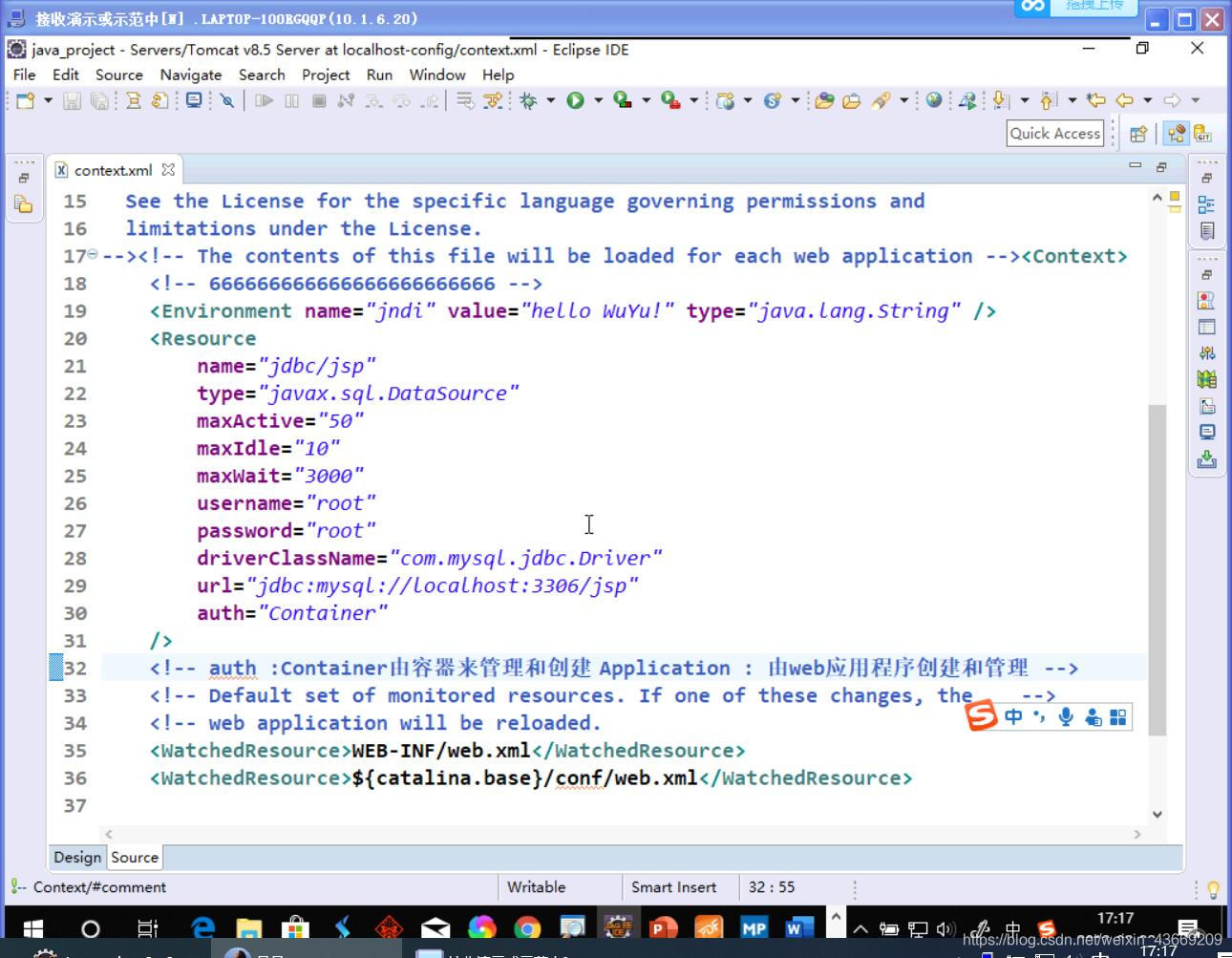The height and width of the screenshot is (958, 1232).
Task: Click the Open Task folder icon
Action: tap(851, 100)
